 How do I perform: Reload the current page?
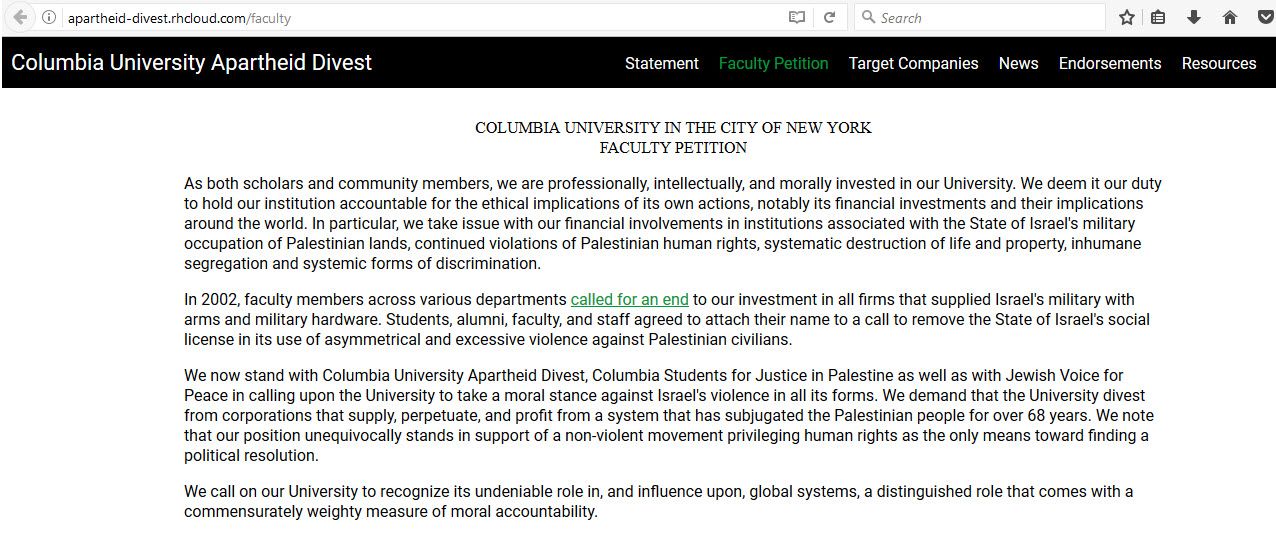tap(829, 17)
